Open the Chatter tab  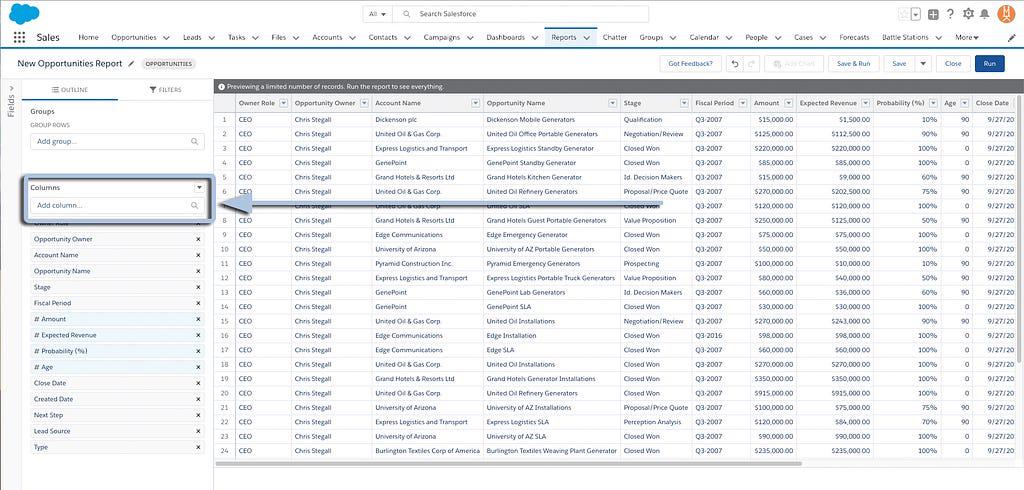click(x=615, y=37)
